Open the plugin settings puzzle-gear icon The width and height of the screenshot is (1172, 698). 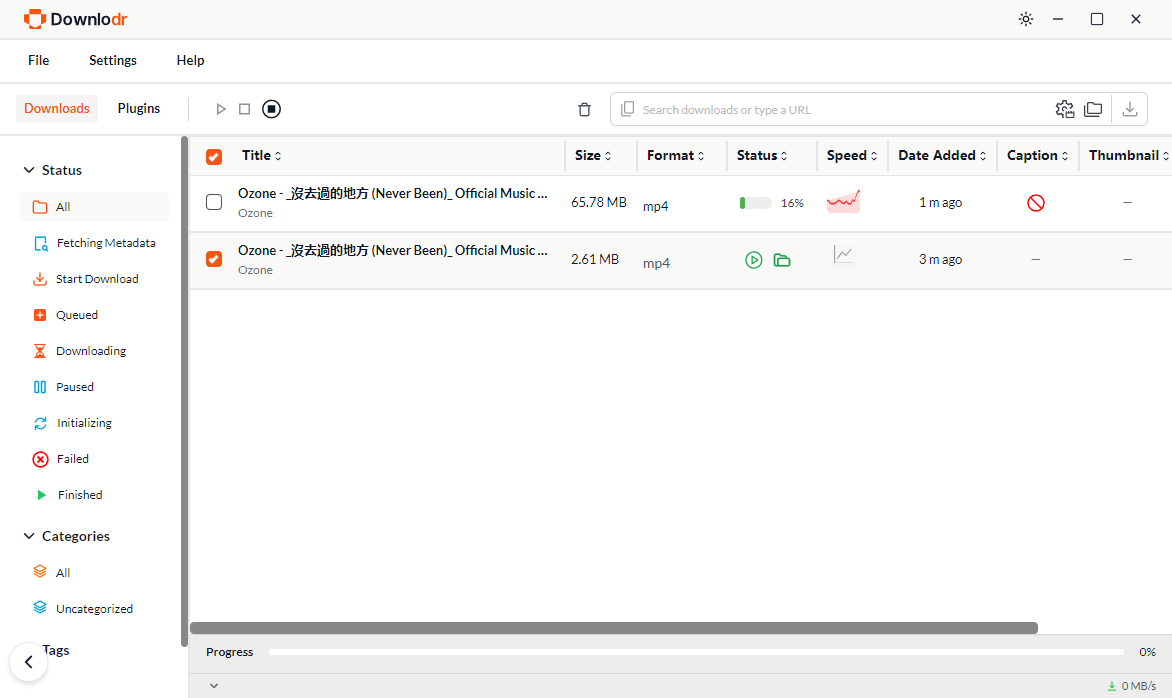point(1065,109)
